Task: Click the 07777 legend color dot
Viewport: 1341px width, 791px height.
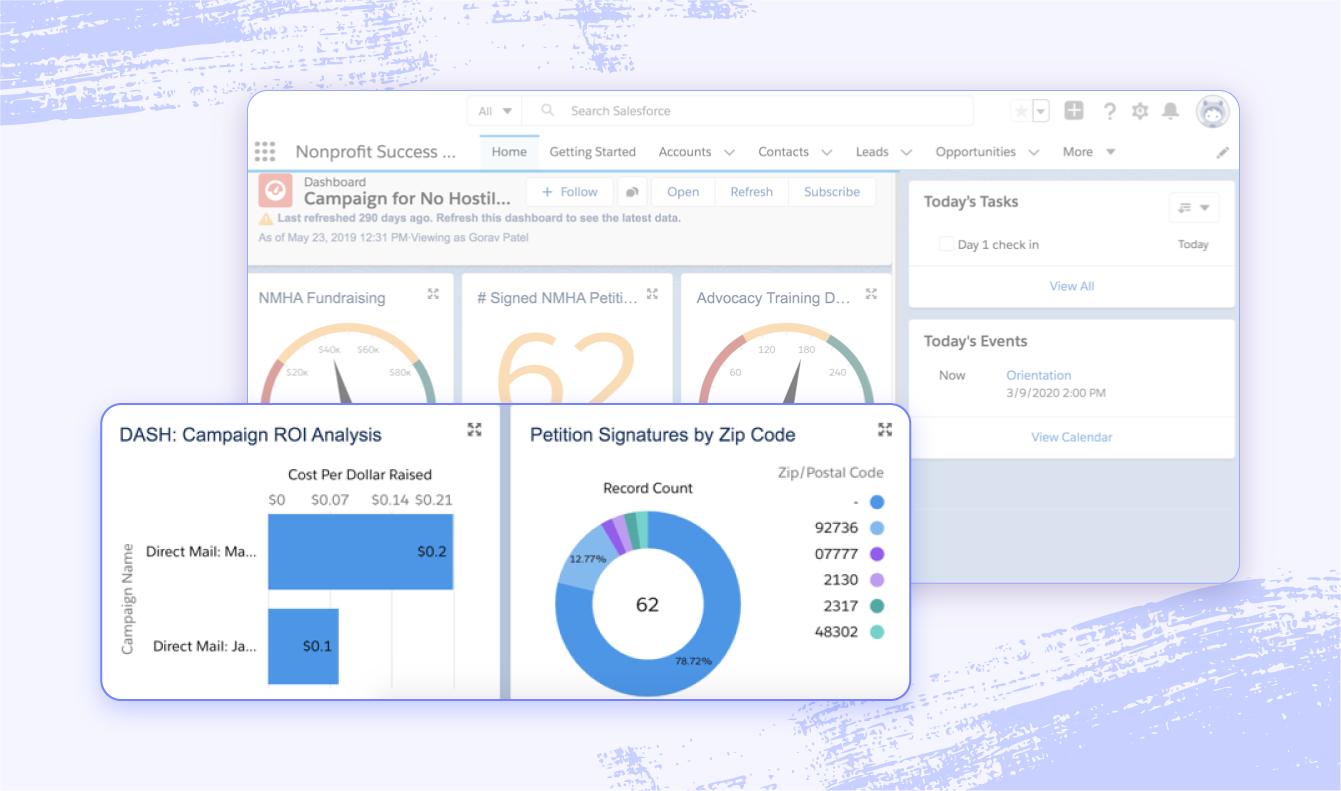Action: 877,554
